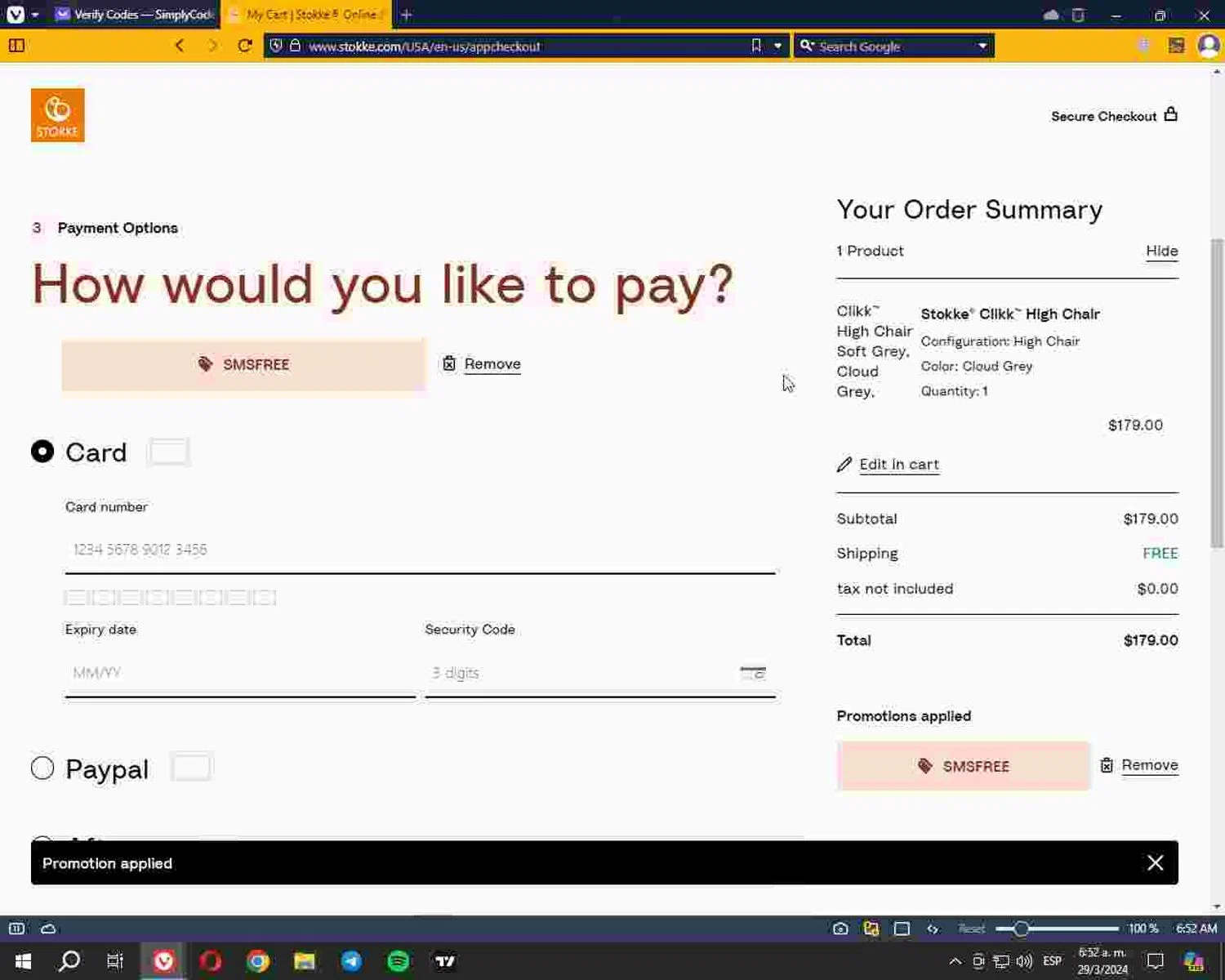Open a new browser tab
Image resolution: width=1225 pixels, height=980 pixels.
406,15
